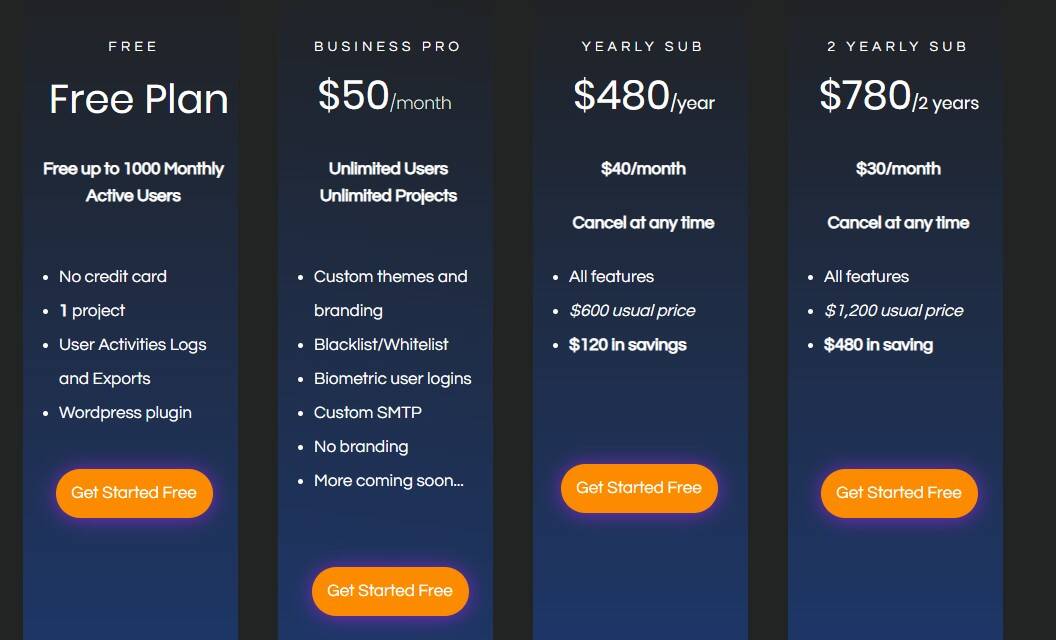The image size is (1056, 640).
Task: Click the $120 in savings label
Action: click(x=629, y=344)
